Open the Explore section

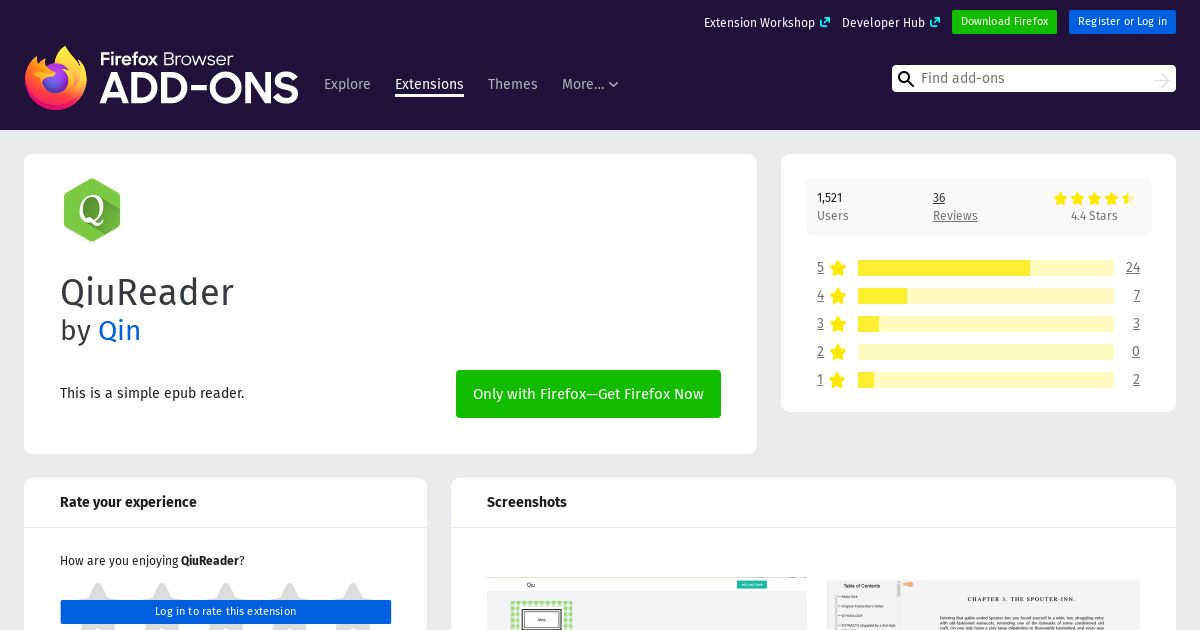(347, 85)
